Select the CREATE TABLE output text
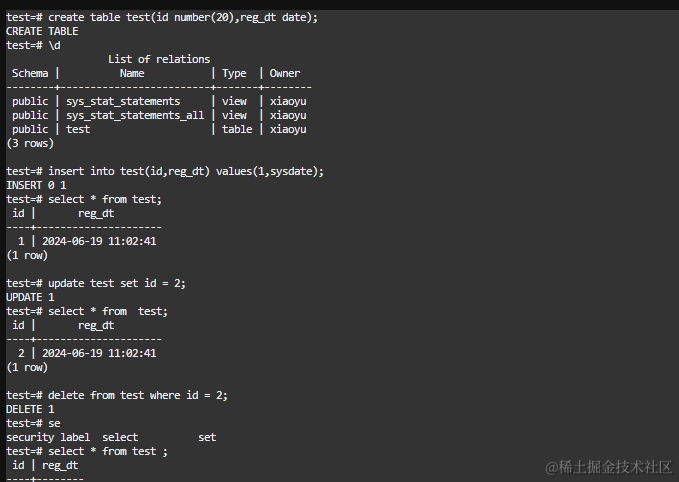Image resolution: width=679 pixels, height=482 pixels. tap(38, 31)
